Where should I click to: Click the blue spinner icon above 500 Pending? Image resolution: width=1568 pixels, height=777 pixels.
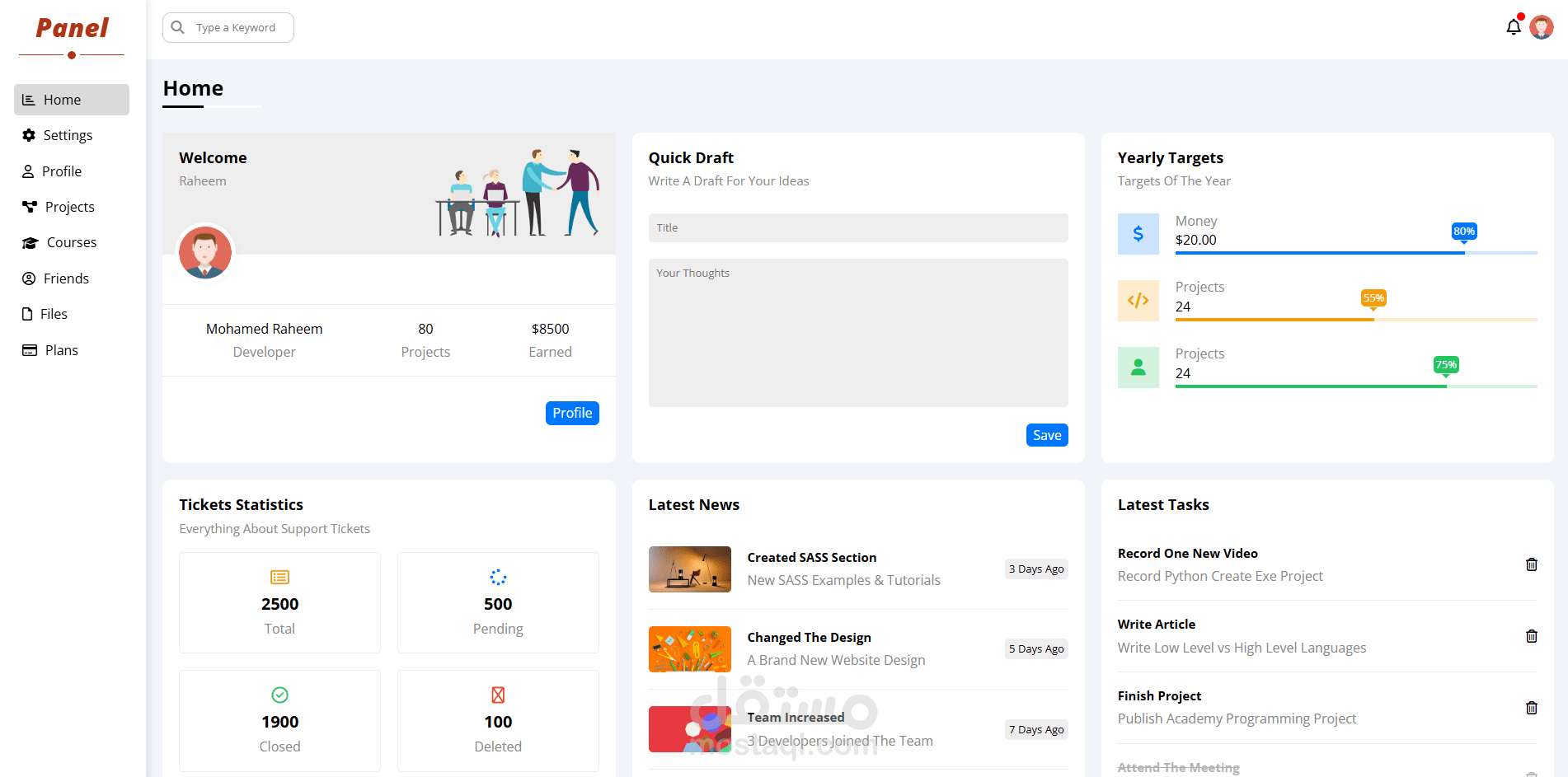(x=498, y=578)
